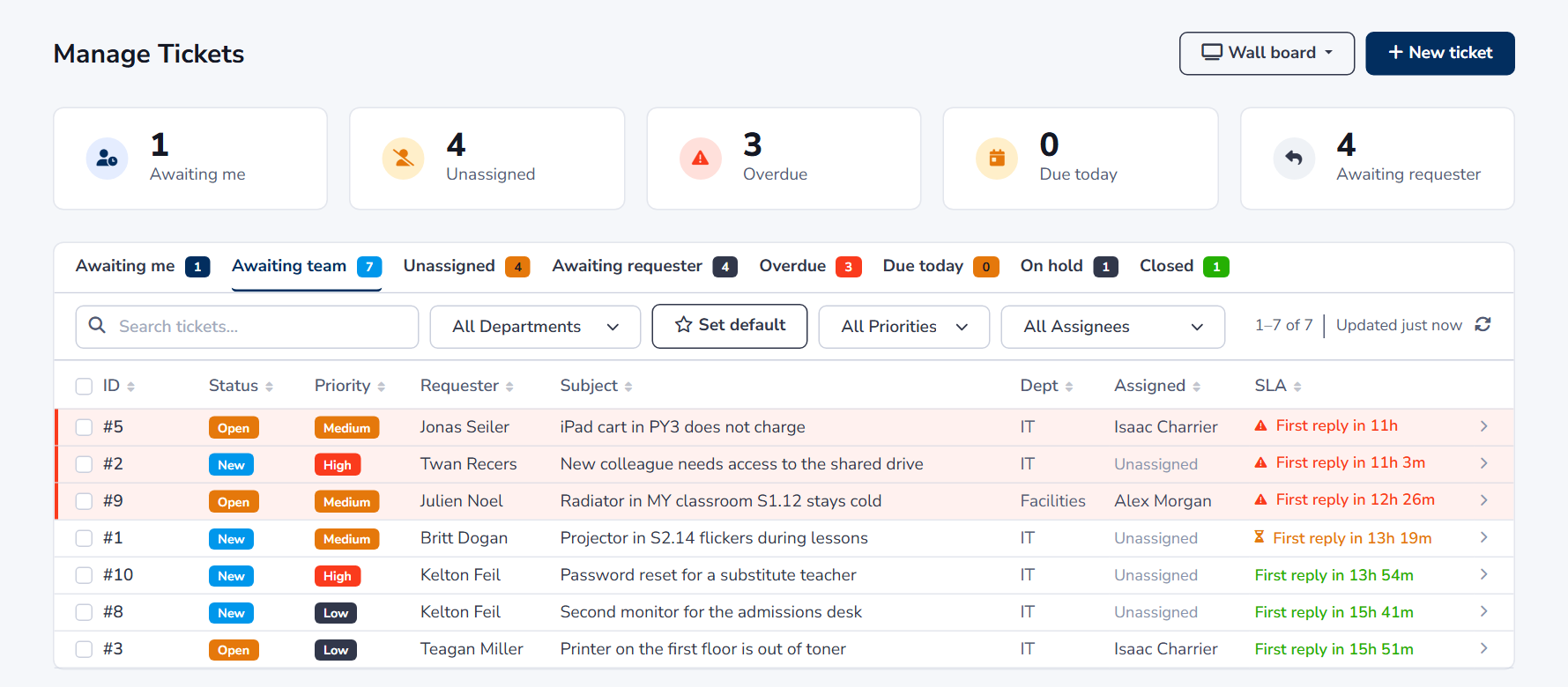Check the box for ticket #2

[84, 464]
